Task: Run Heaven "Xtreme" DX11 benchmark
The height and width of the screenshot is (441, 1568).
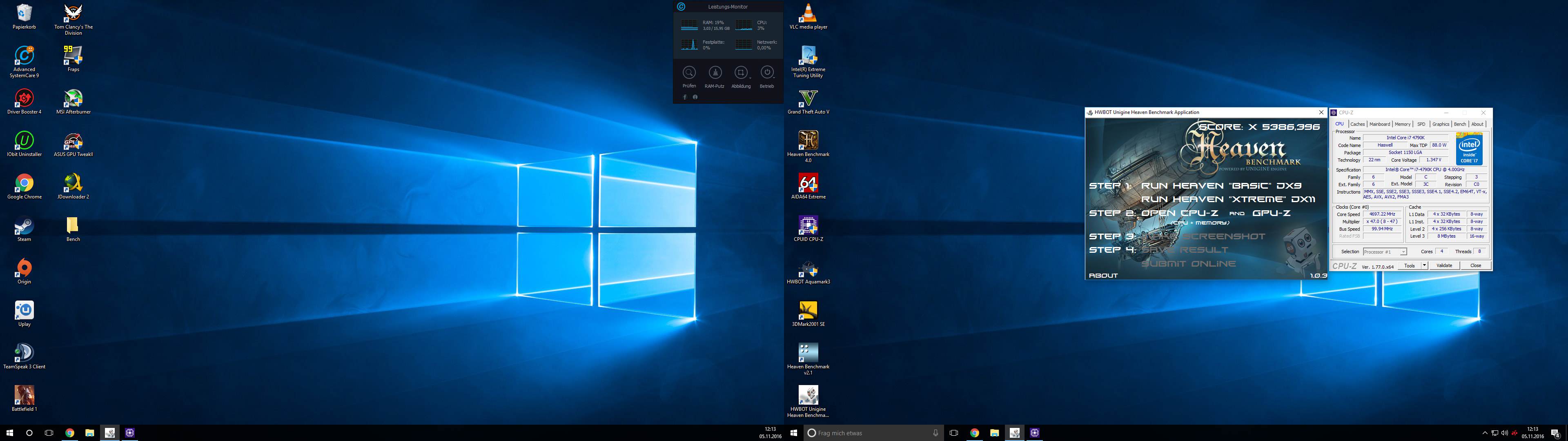Action: (x=1228, y=199)
